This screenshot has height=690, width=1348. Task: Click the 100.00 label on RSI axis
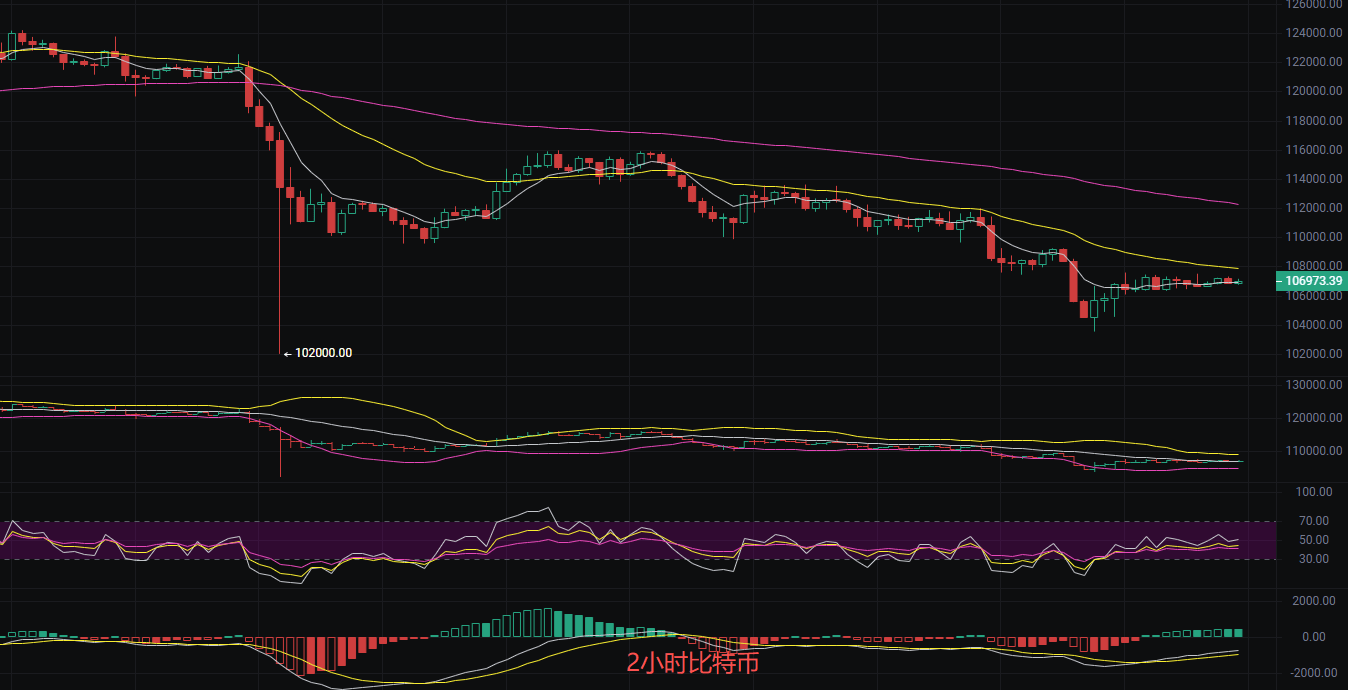coord(1313,492)
